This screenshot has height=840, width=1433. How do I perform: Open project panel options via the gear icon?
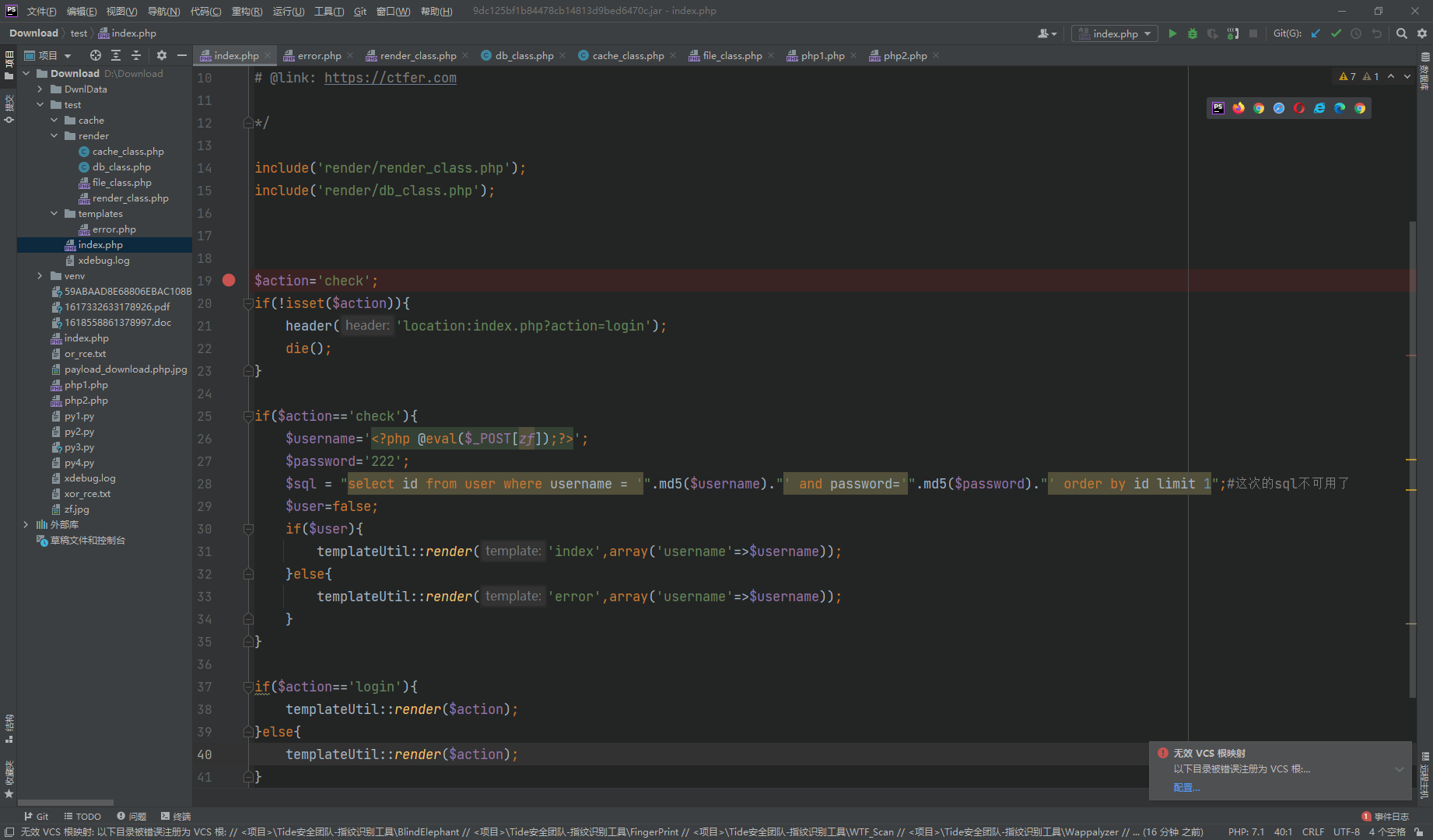coord(162,55)
